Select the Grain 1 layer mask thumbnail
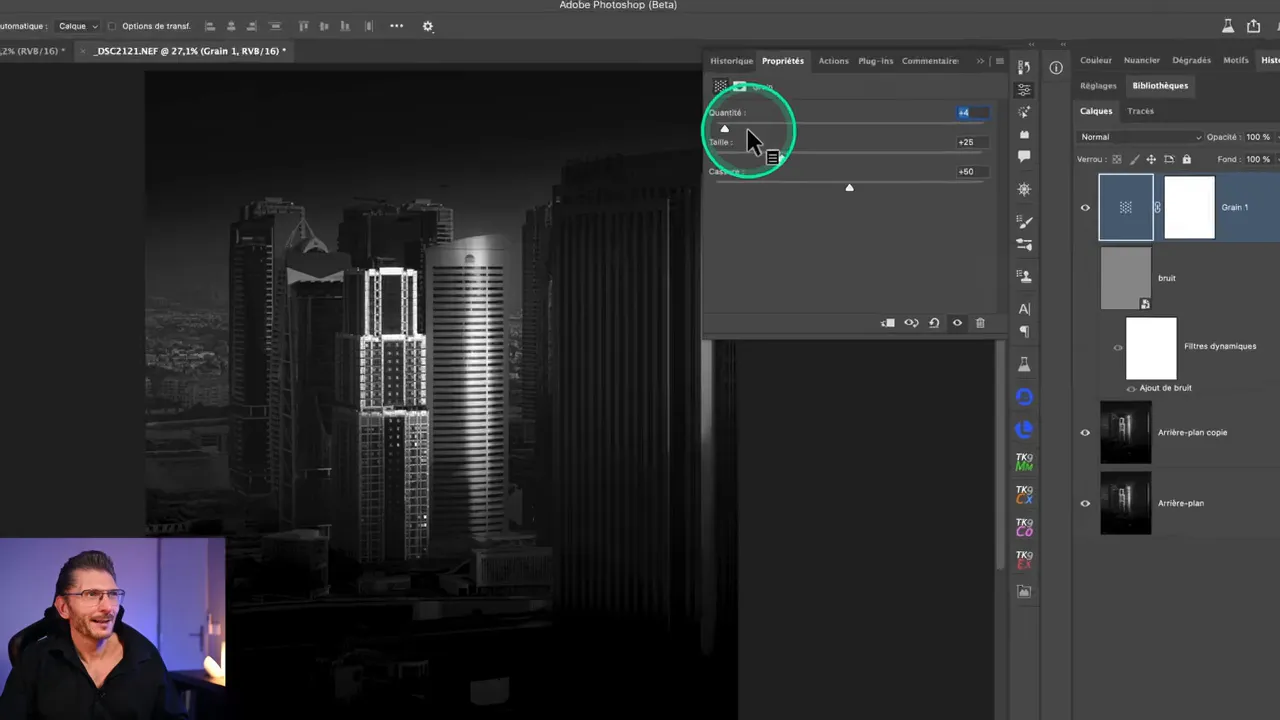Viewport: 1280px width, 720px height. 1189,207
